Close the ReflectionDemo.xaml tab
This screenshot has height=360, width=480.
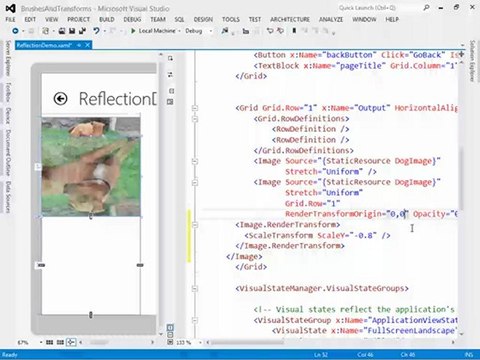coord(87,45)
